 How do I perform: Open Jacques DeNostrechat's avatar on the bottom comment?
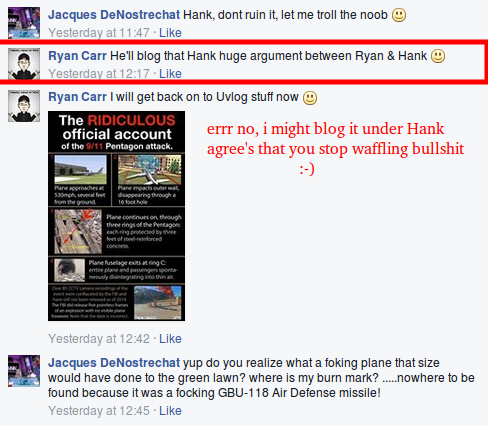(x=24, y=371)
